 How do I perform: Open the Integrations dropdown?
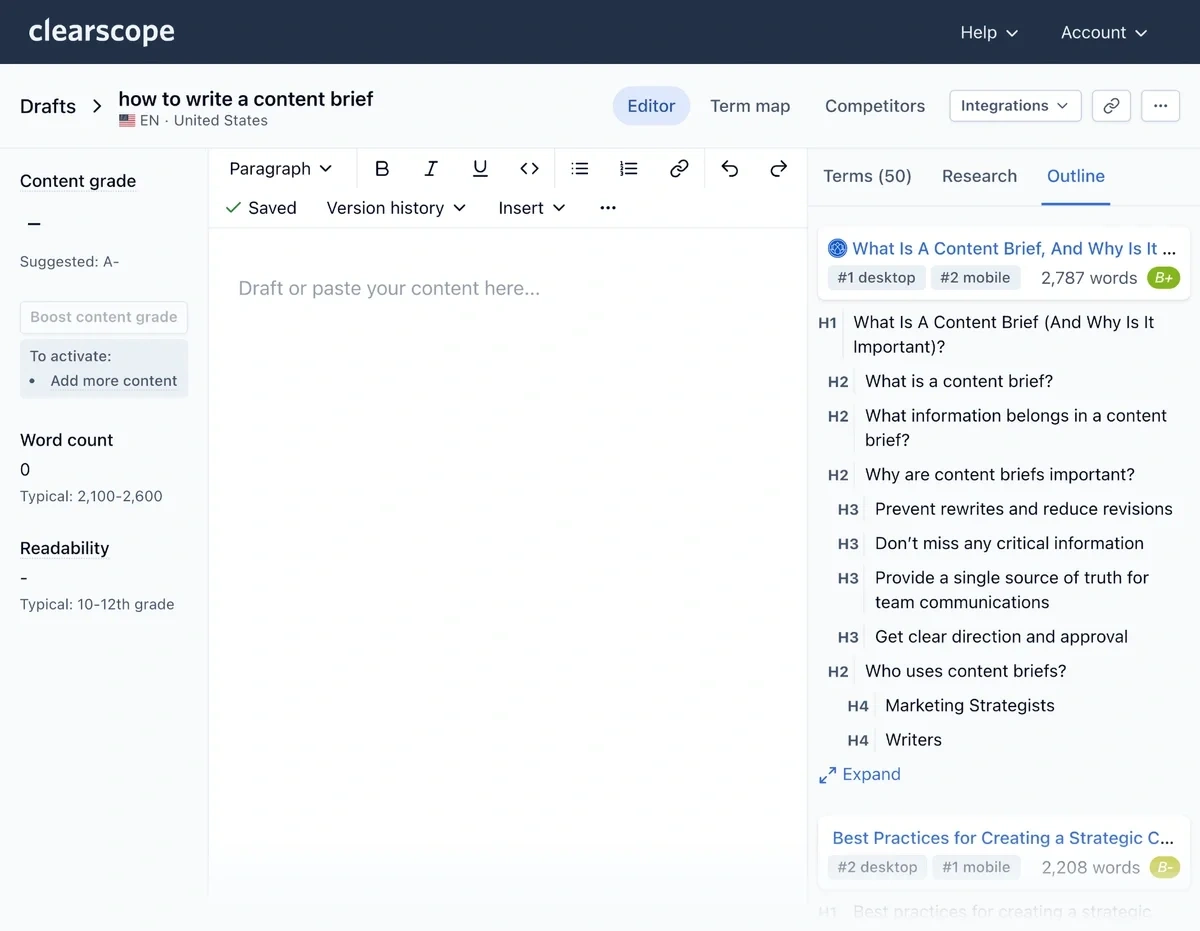1015,106
